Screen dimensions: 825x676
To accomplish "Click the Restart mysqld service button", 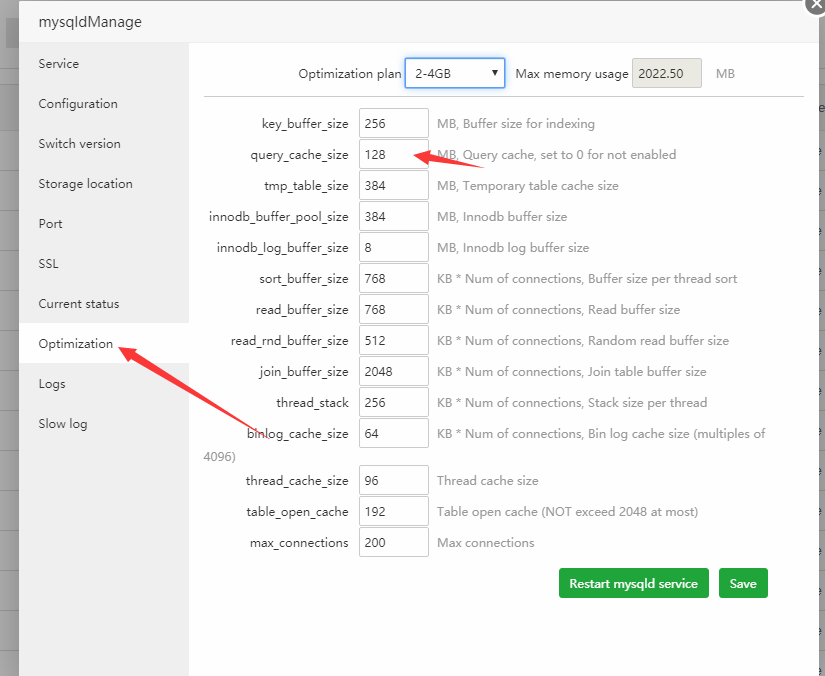I will pos(634,583).
